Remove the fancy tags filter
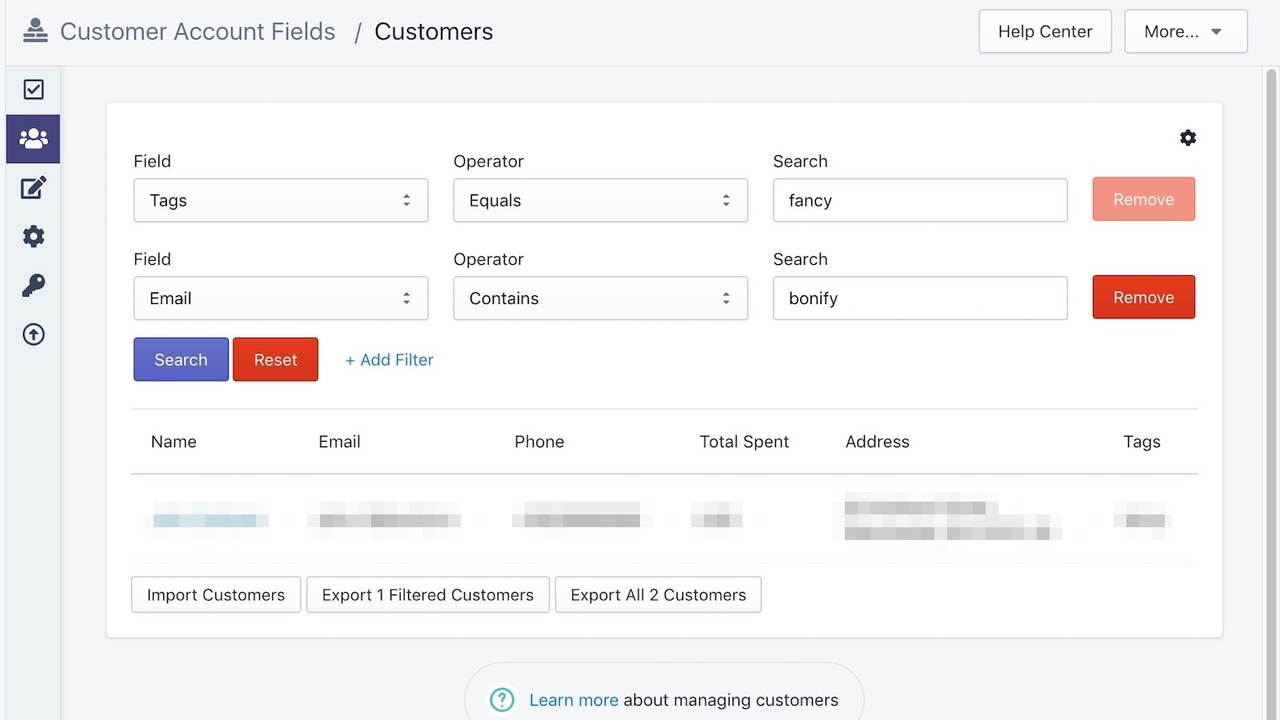Image resolution: width=1280 pixels, height=720 pixels. (1143, 199)
